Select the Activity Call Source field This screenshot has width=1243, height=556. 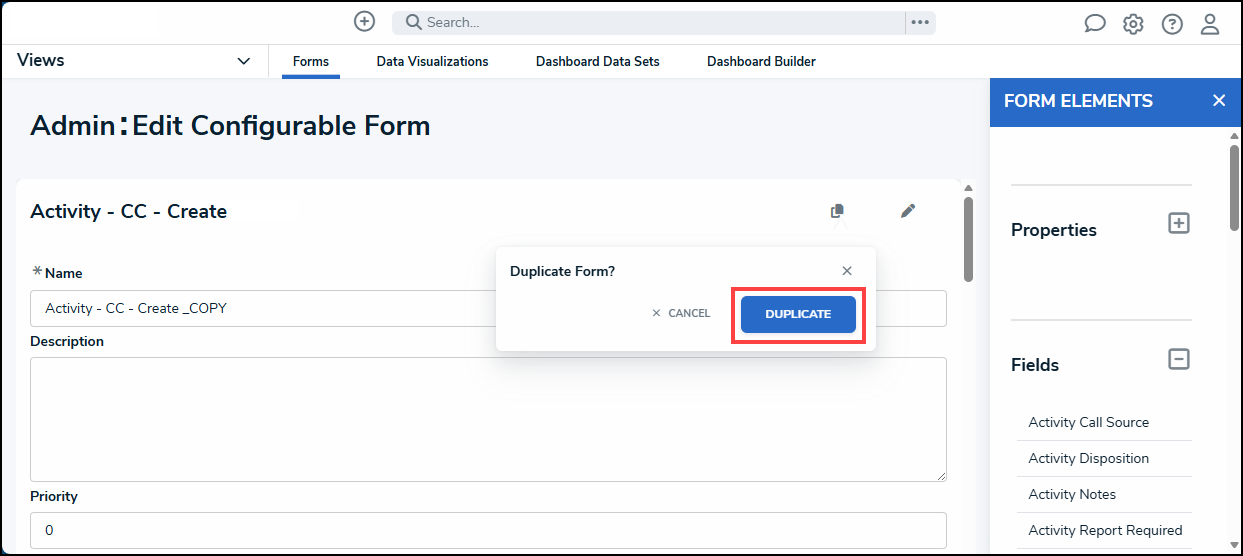(1088, 422)
